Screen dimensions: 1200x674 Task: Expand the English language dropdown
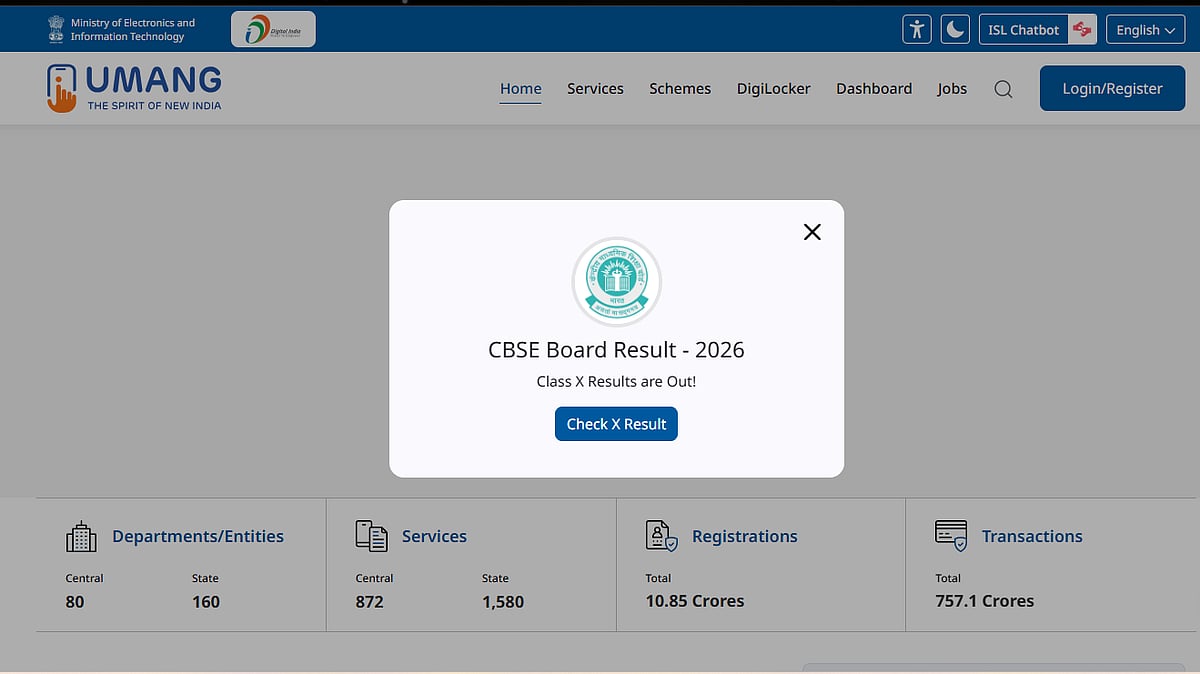pos(1145,30)
